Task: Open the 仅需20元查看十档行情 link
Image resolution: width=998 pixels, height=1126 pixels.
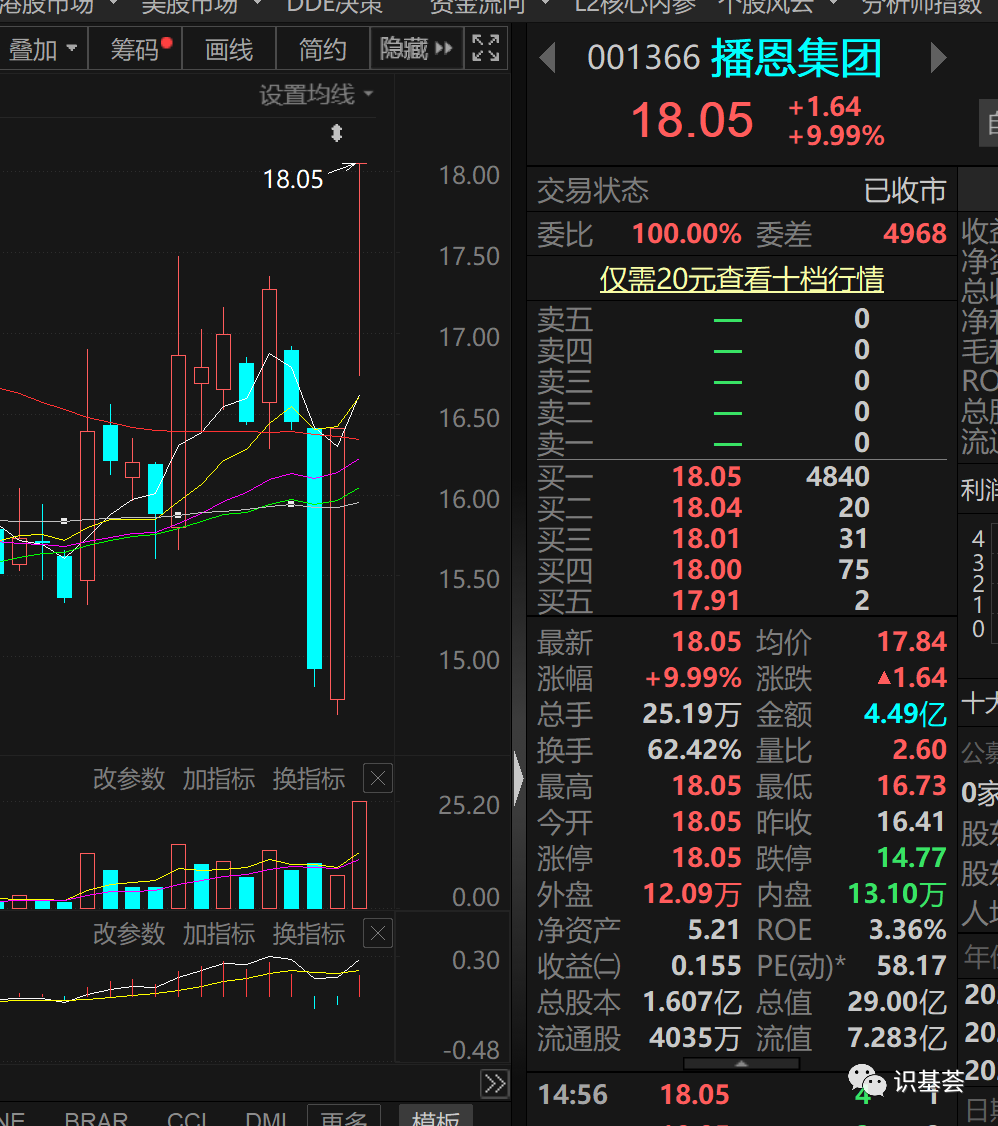Action: click(742, 279)
